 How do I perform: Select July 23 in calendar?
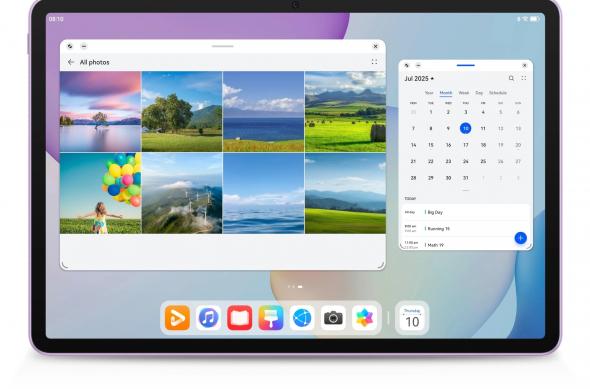pyautogui.click(x=448, y=161)
